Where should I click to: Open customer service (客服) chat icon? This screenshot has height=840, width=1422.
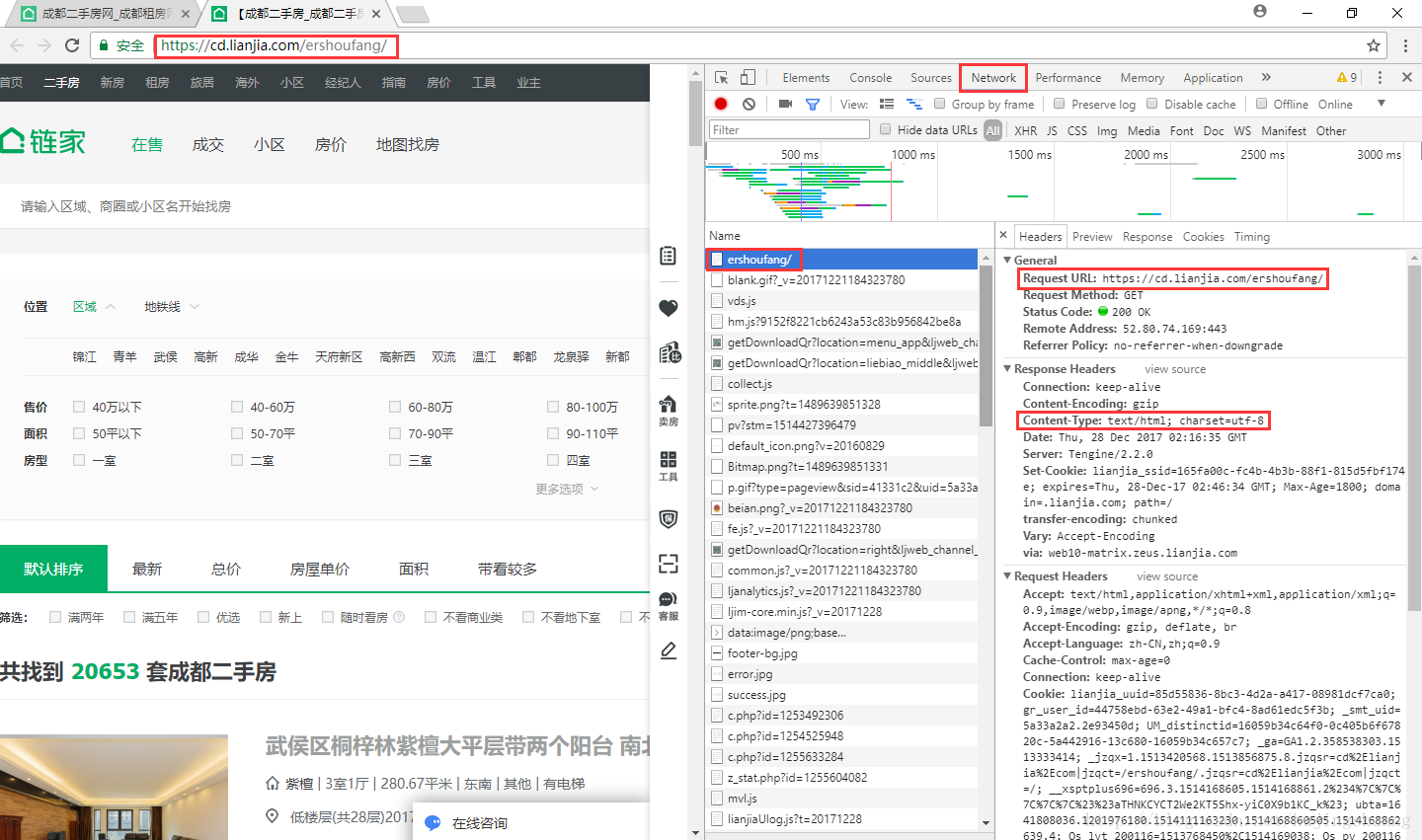click(669, 606)
